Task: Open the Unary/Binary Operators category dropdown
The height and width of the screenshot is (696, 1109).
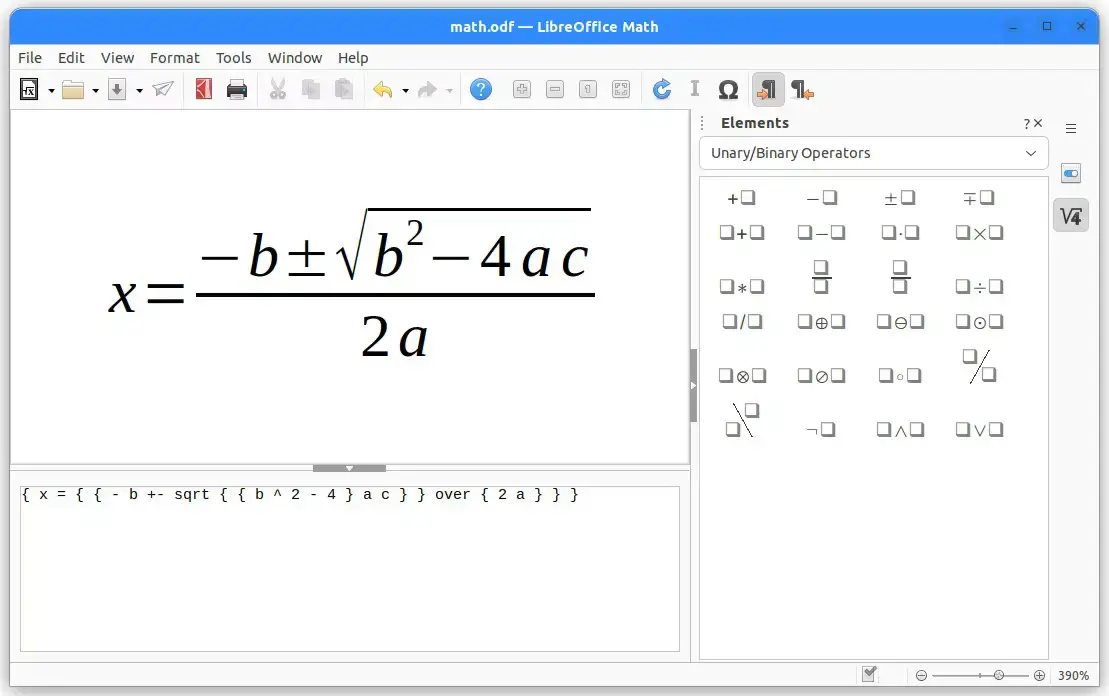Action: (x=873, y=153)
